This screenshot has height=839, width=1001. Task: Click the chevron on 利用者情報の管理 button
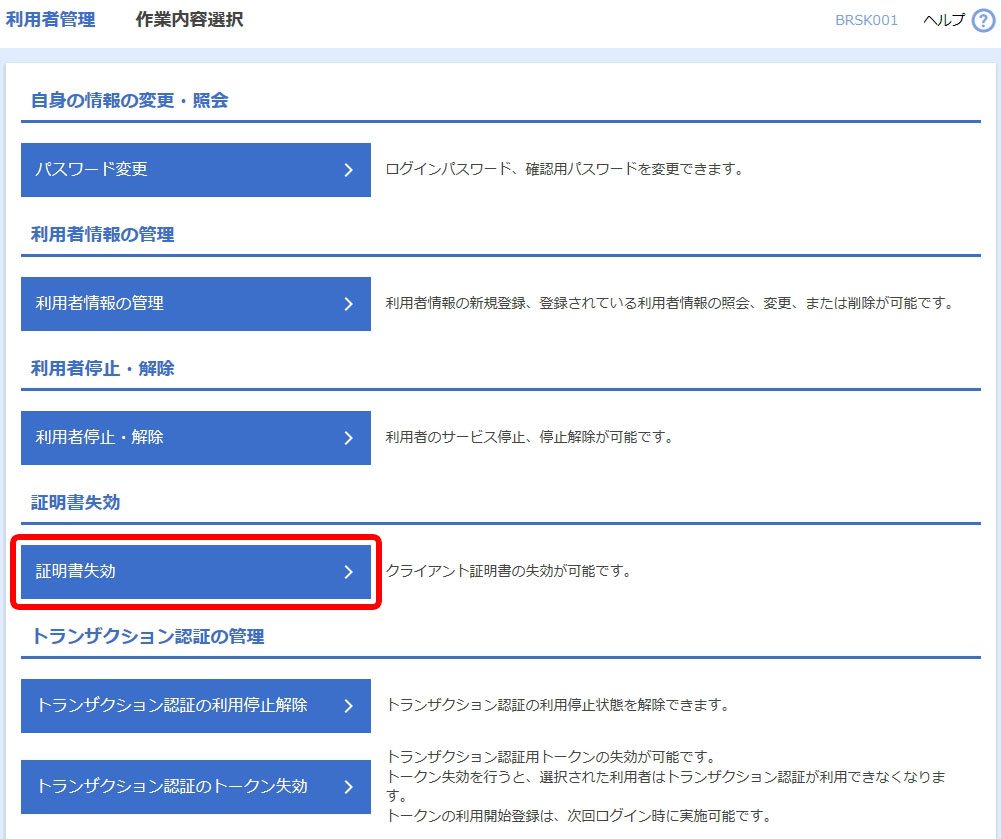[x=348, y=304]
